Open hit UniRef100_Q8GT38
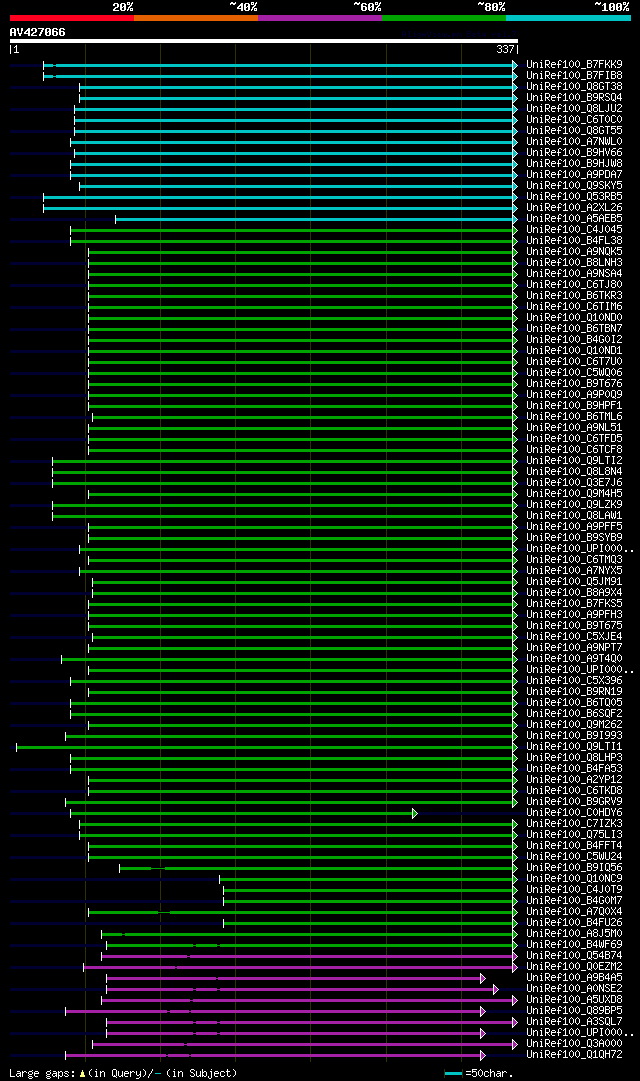Screen dimensions: 640x1081 pyautogui.click(x=574, y=87)
